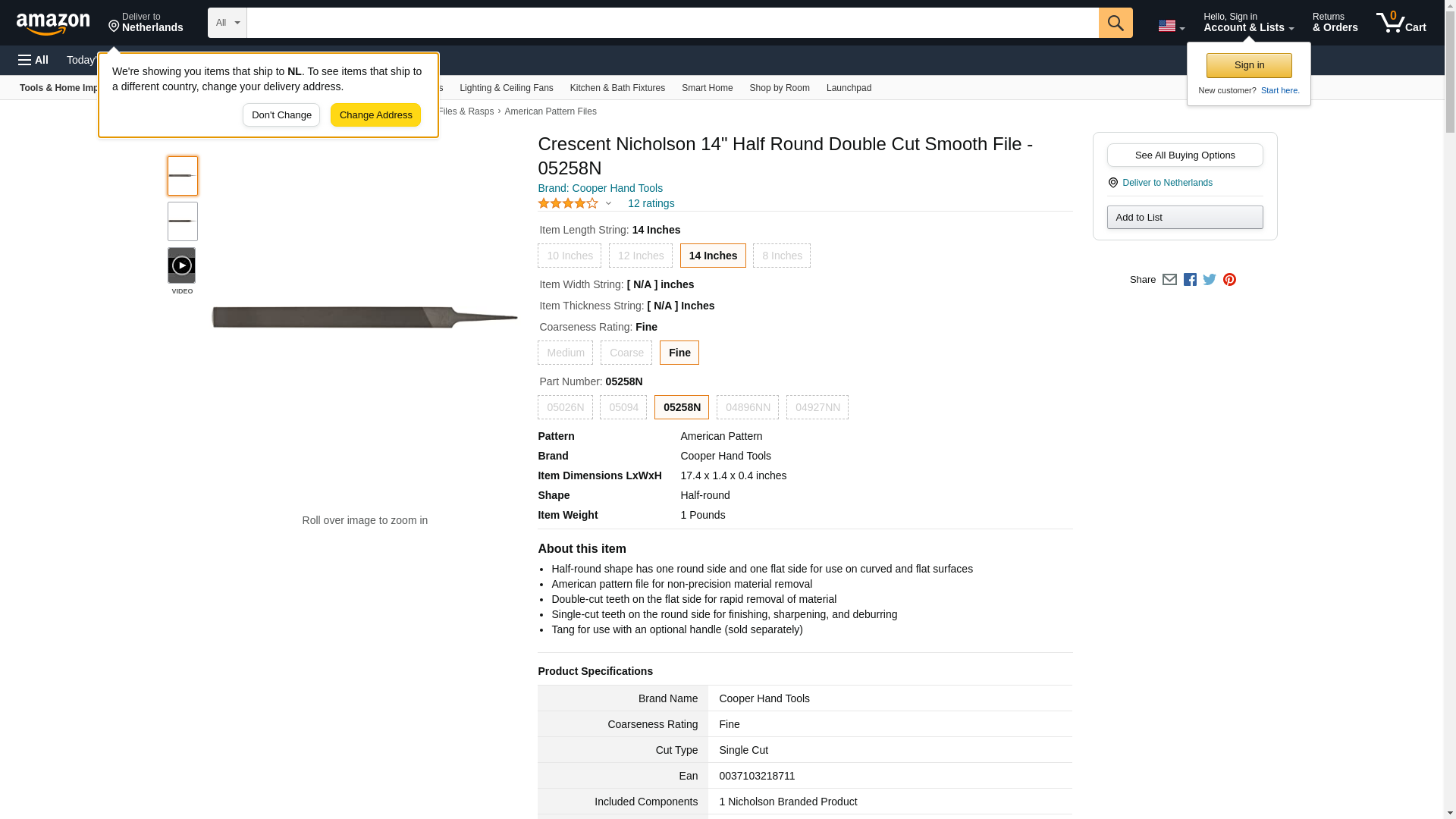The width and height of the screenshot is (1456, 819).
Task: Share on Twitter icon
Action: click(x=1210, y=280)
